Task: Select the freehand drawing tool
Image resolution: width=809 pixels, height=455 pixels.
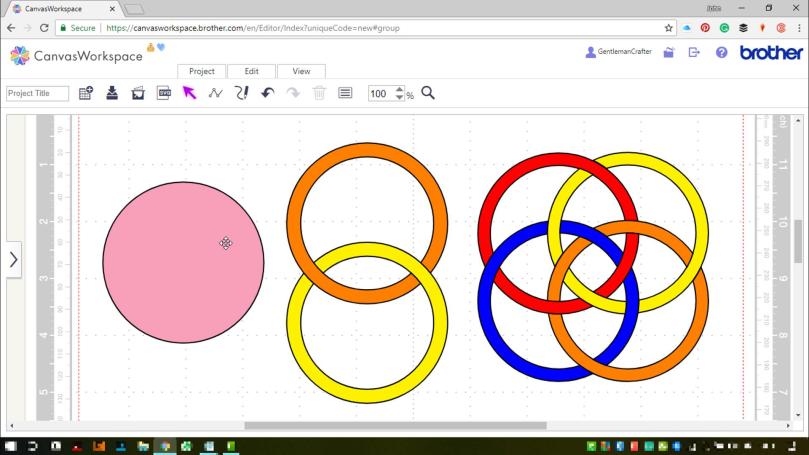Action: (241, 93)
